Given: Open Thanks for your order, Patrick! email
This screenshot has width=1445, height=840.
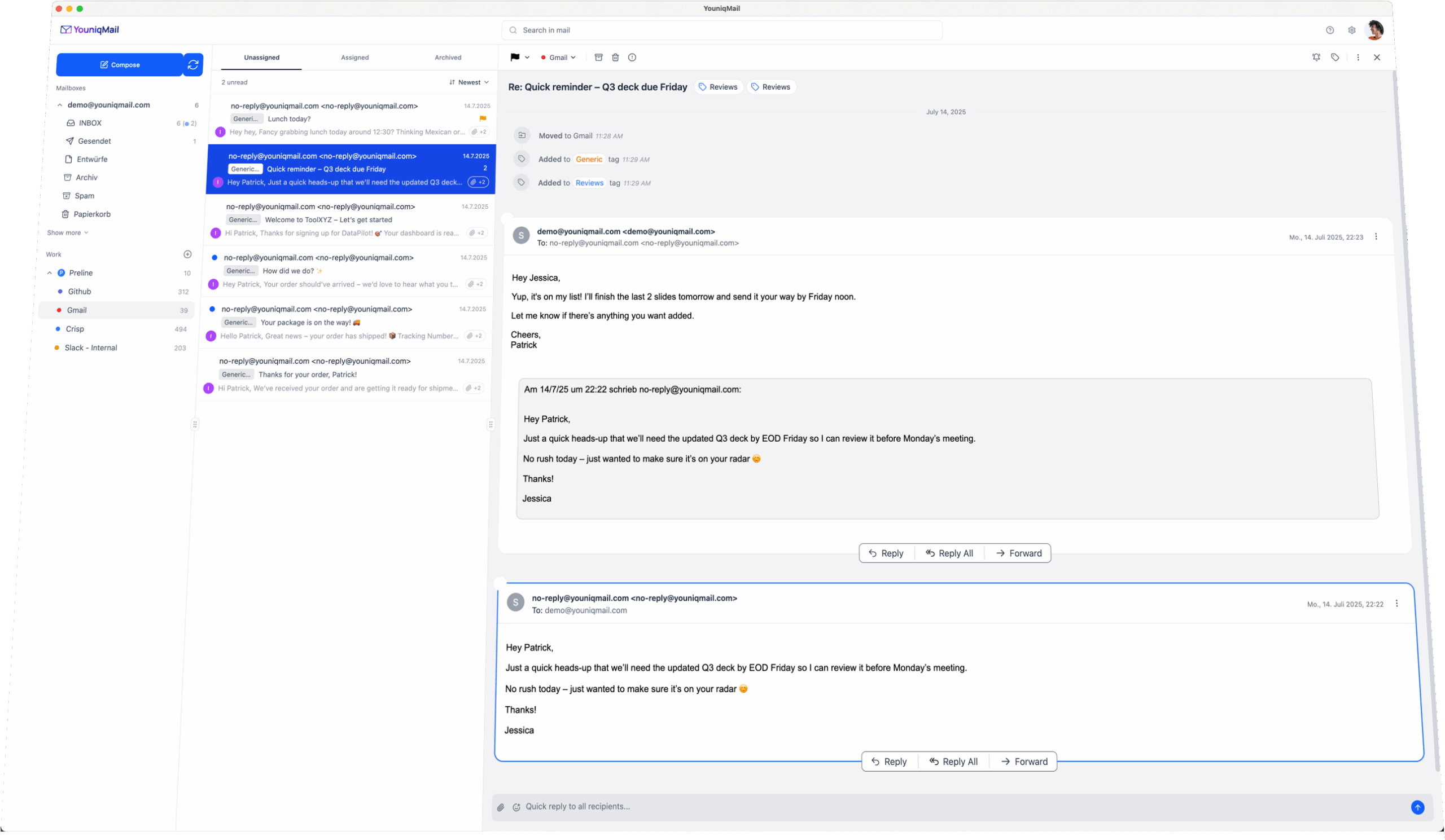Looking at the screenshot, I should pyautogui.click(x=344, y=375).
